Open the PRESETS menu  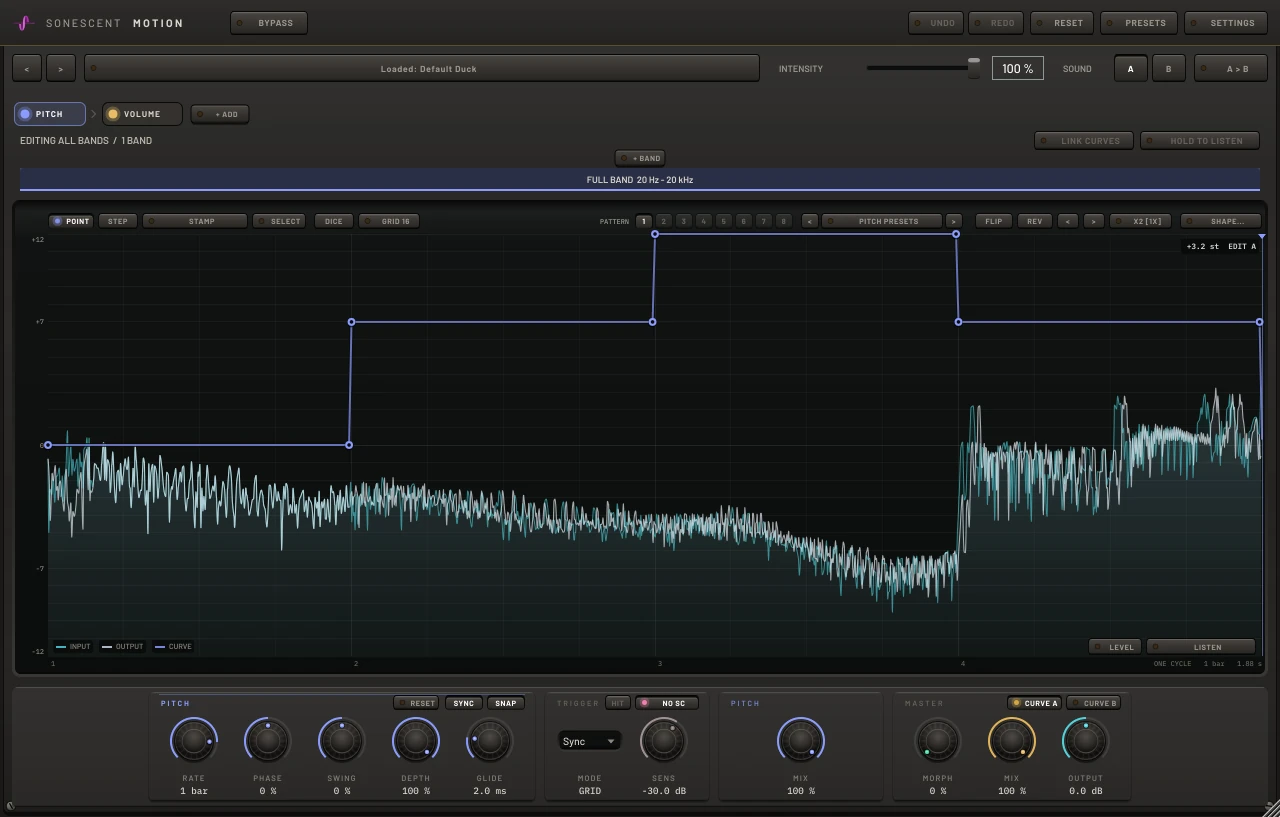pos(1139,23)
